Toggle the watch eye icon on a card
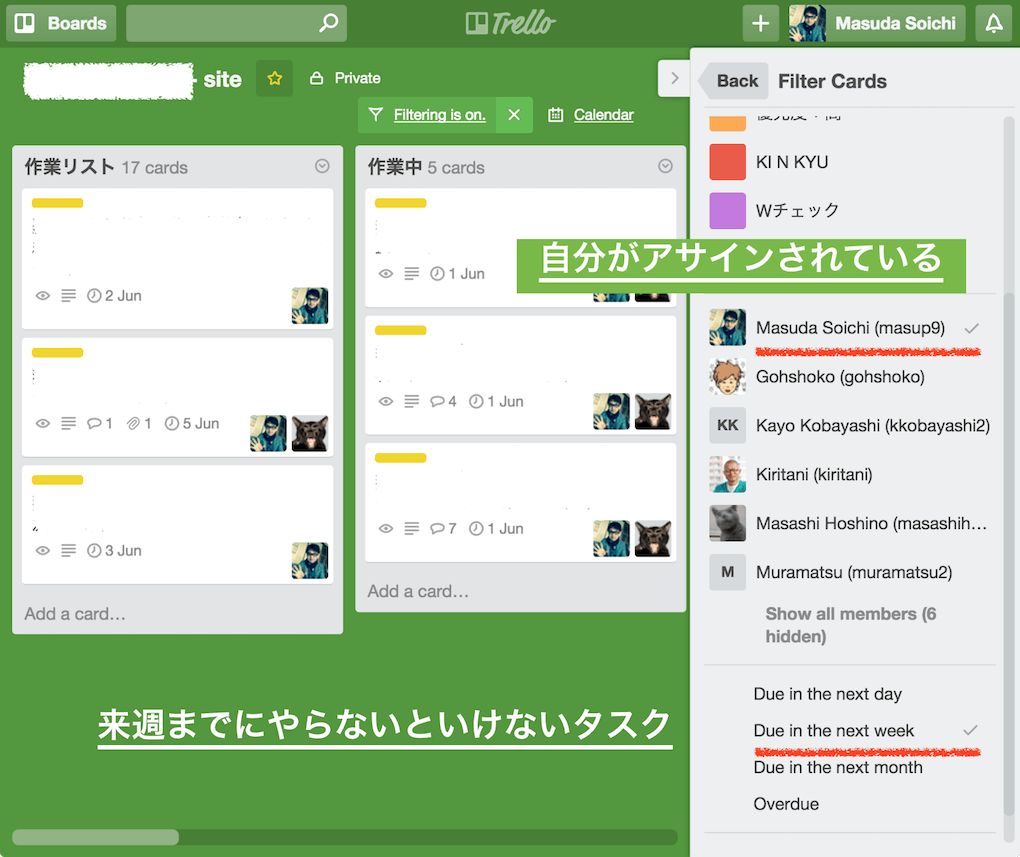 [x=41, y=296]
